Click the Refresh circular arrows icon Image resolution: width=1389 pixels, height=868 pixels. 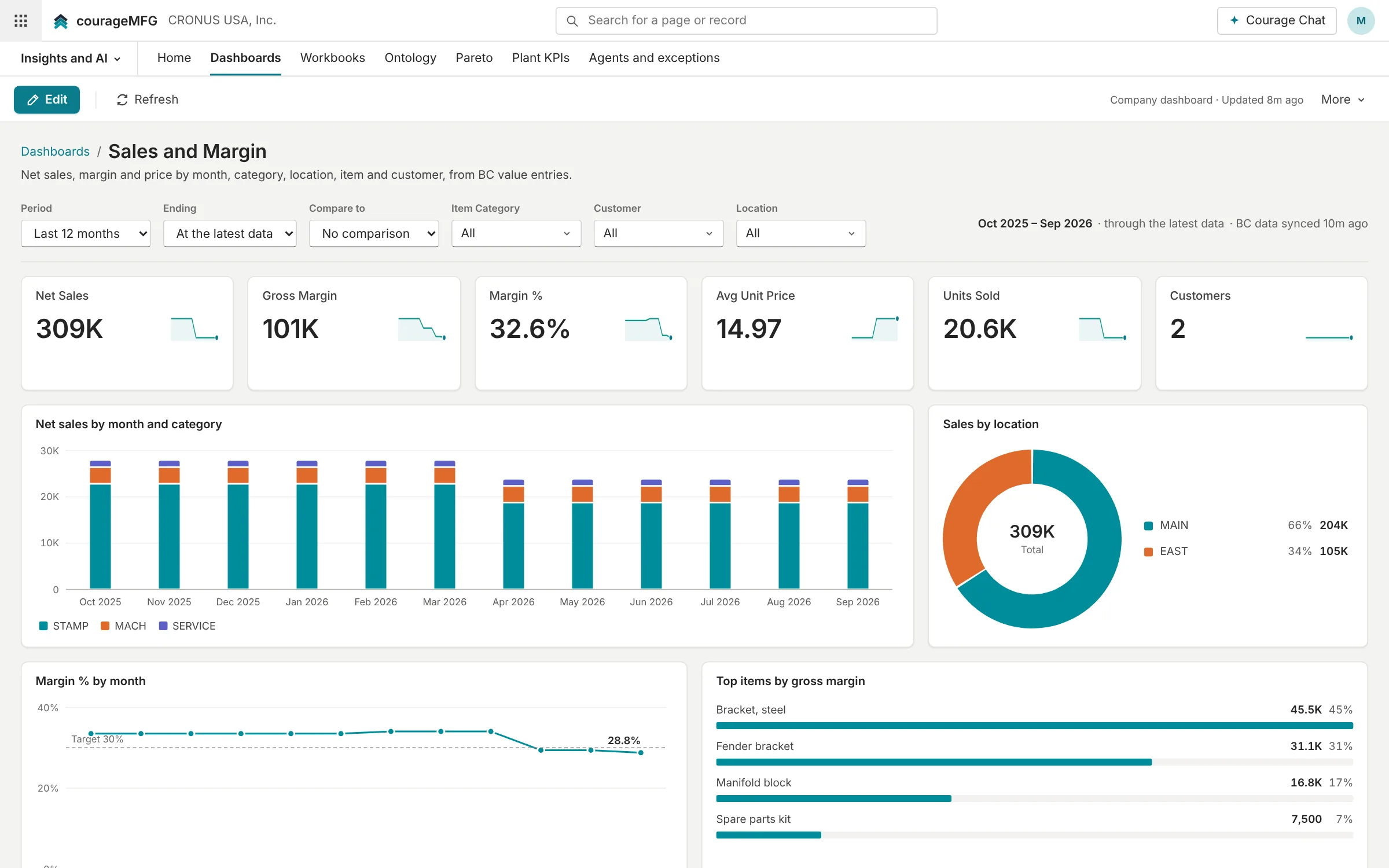[x=122, y=100]
